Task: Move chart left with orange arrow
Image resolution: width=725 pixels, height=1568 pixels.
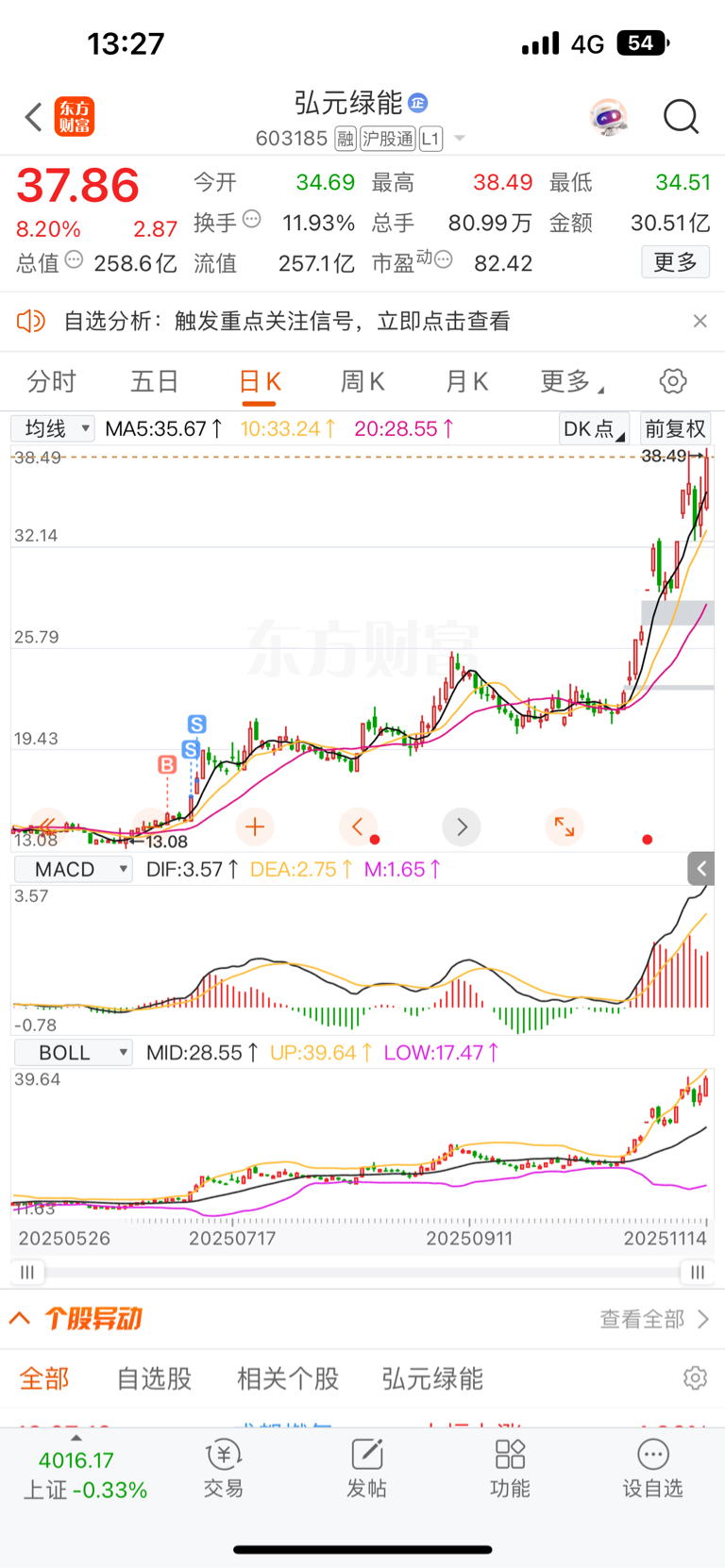Action: [x=358, y=827]
